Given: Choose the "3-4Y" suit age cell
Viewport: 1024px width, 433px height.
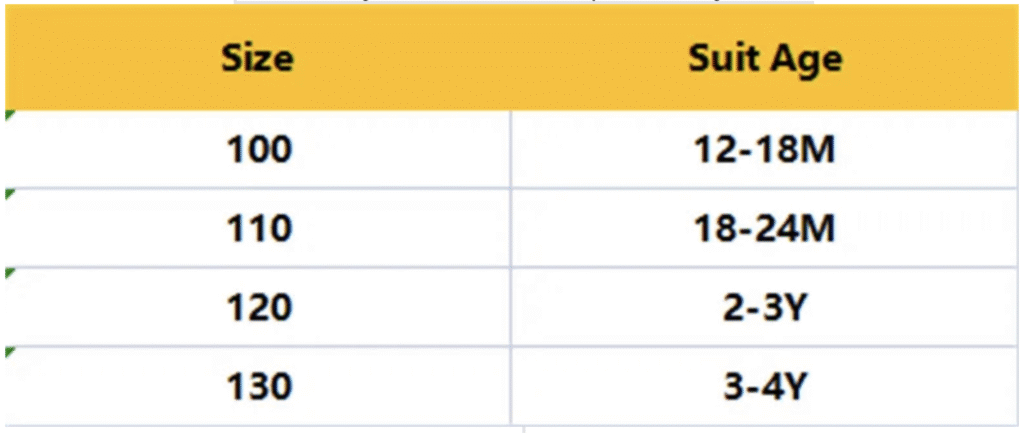Looking at the screenshot, I should click(765, 385).
